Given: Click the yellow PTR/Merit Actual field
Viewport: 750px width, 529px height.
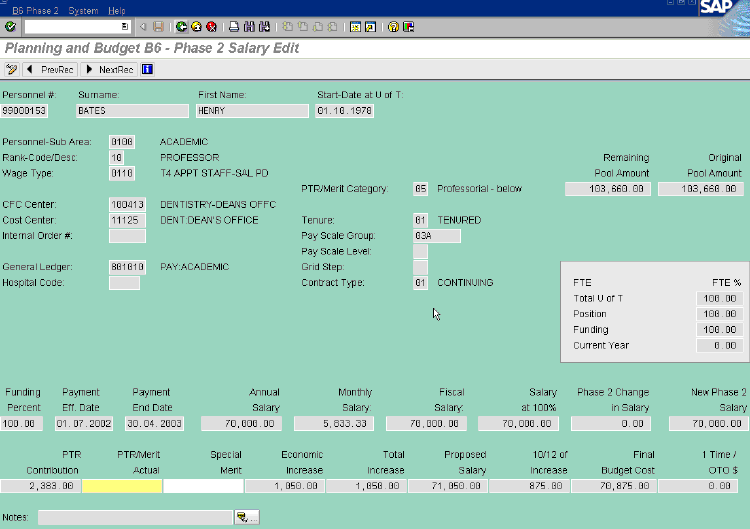Looking at the screenshot, I should [122, 486].
